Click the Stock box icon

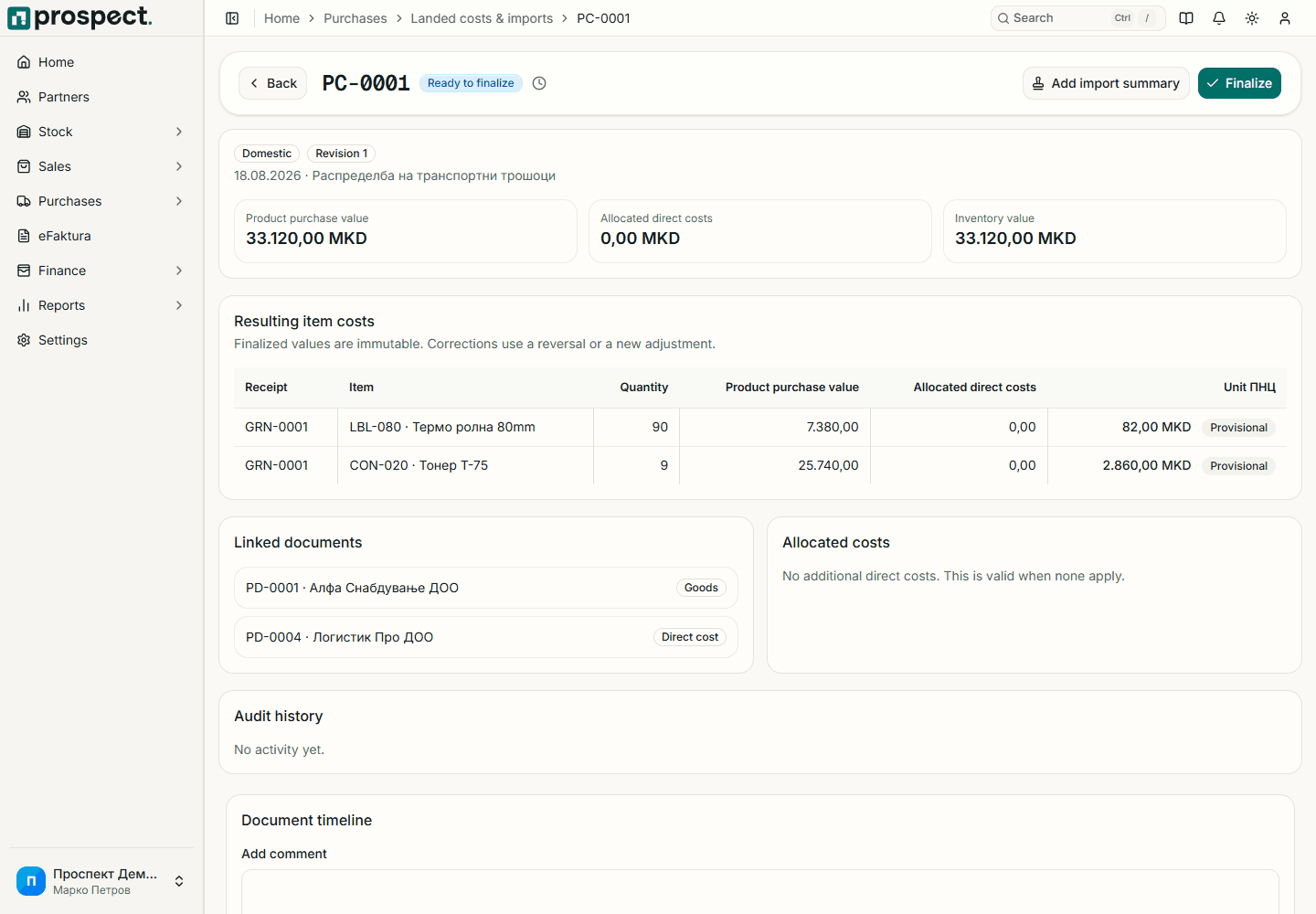point(24,132)
